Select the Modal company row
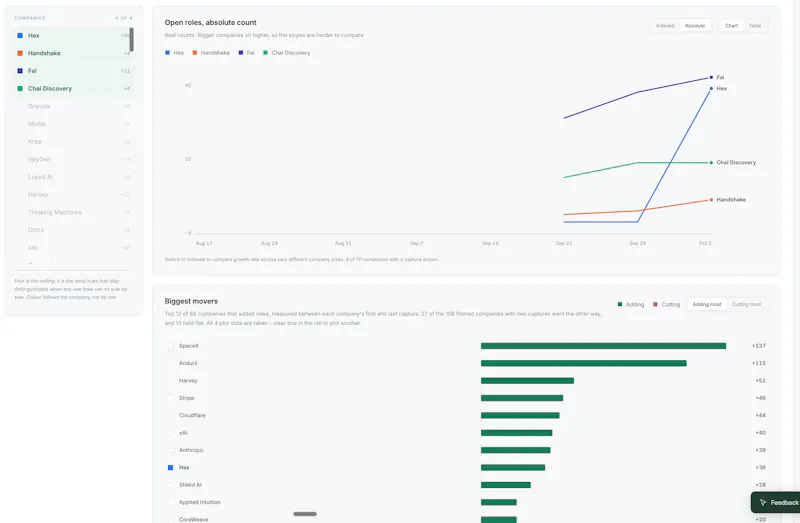Viewport: 800px width, 523px height. pyautogui.click(x=73, y=124)
